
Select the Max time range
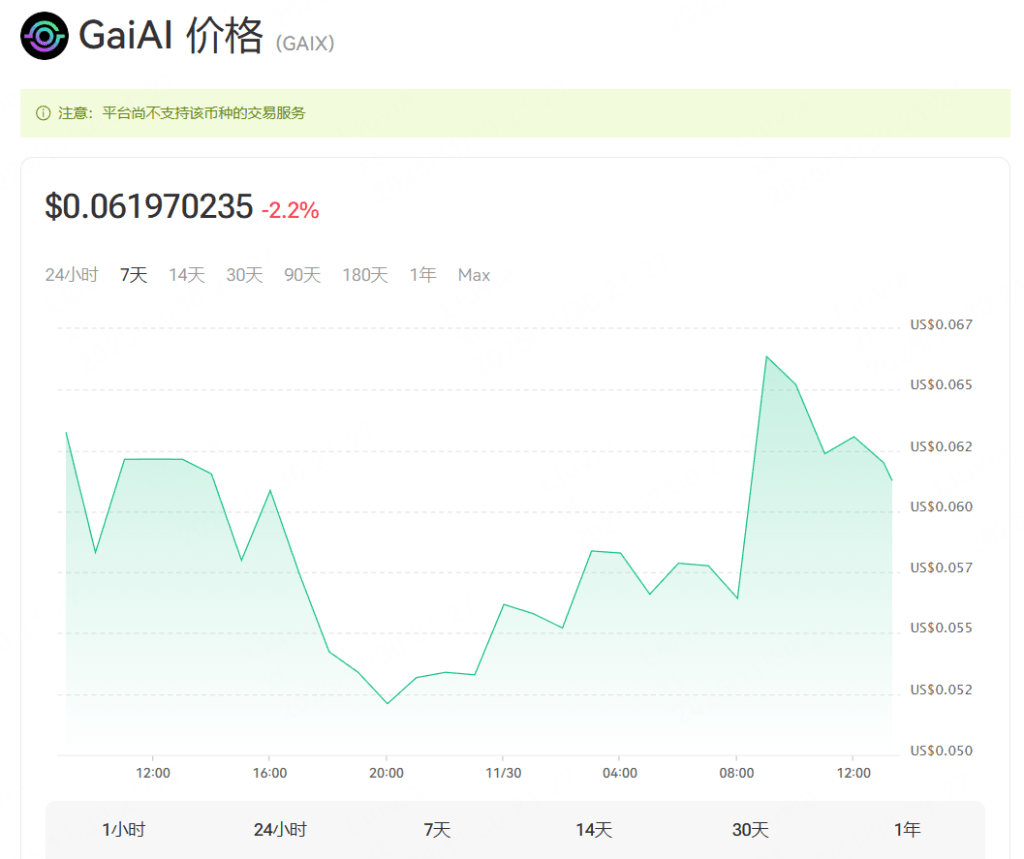click(x=473, y=274)
